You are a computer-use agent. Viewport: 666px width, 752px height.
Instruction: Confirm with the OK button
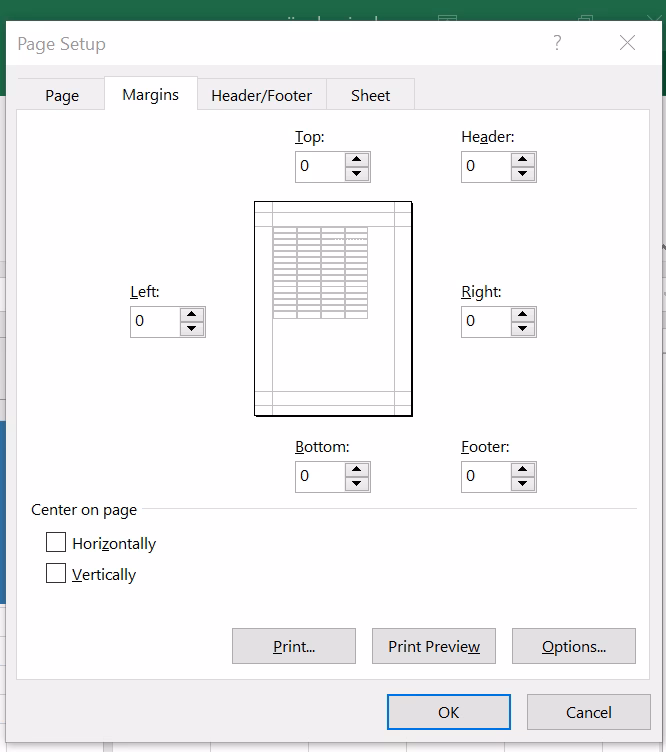click(x=449, y=712)
